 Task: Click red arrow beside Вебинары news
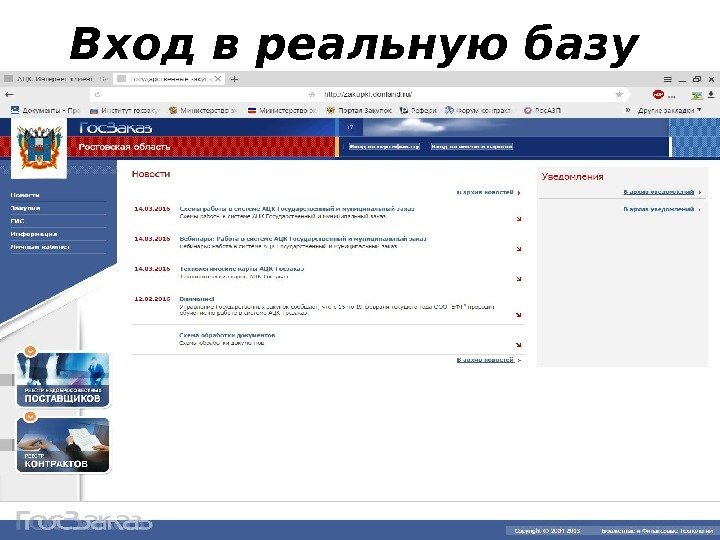pos(519,249)
